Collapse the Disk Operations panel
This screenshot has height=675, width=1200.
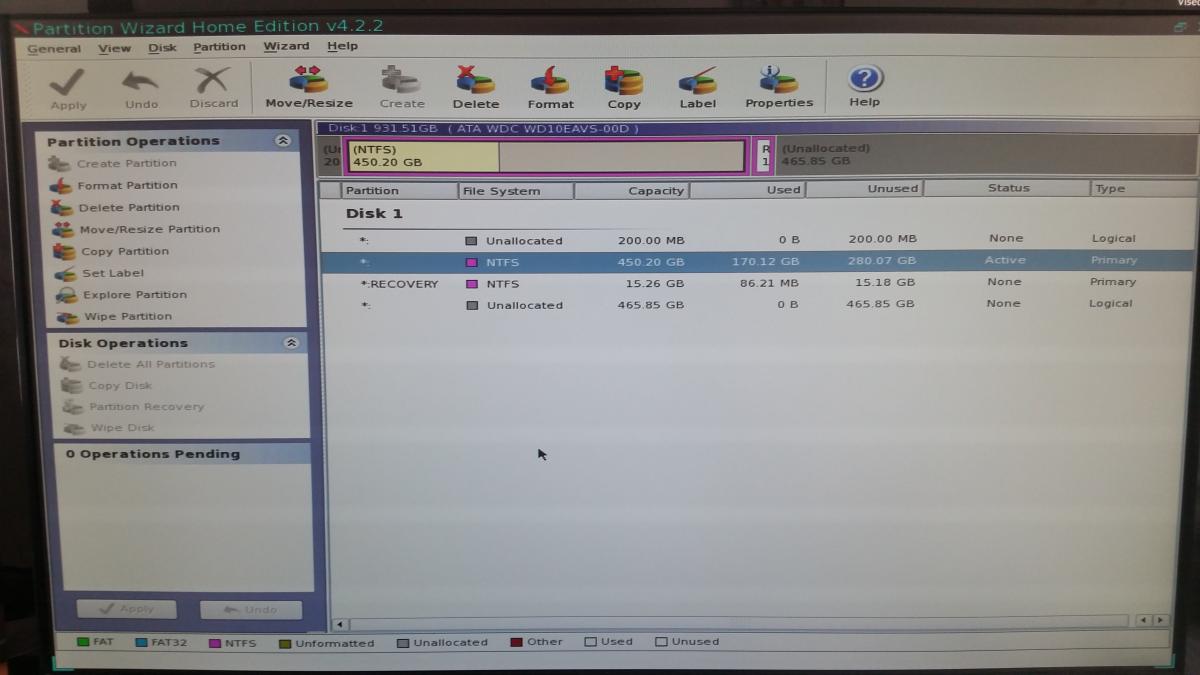point(291,343)
